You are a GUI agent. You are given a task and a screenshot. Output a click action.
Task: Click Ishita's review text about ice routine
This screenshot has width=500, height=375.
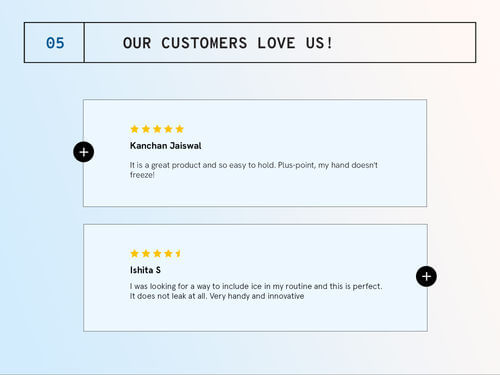coord(256,291)
